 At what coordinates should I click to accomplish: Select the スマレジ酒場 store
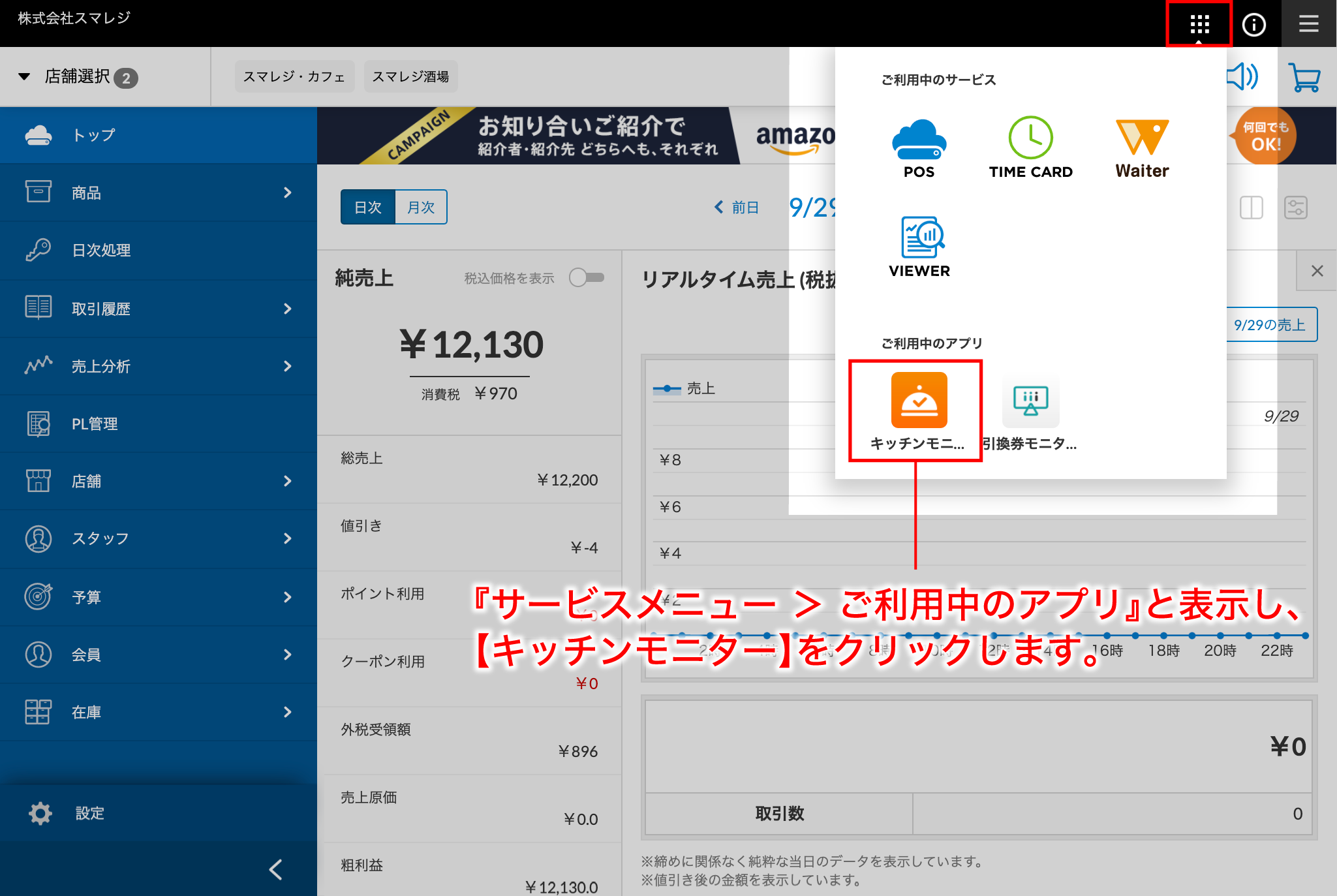pyautogui.click(x=410, y=76)
